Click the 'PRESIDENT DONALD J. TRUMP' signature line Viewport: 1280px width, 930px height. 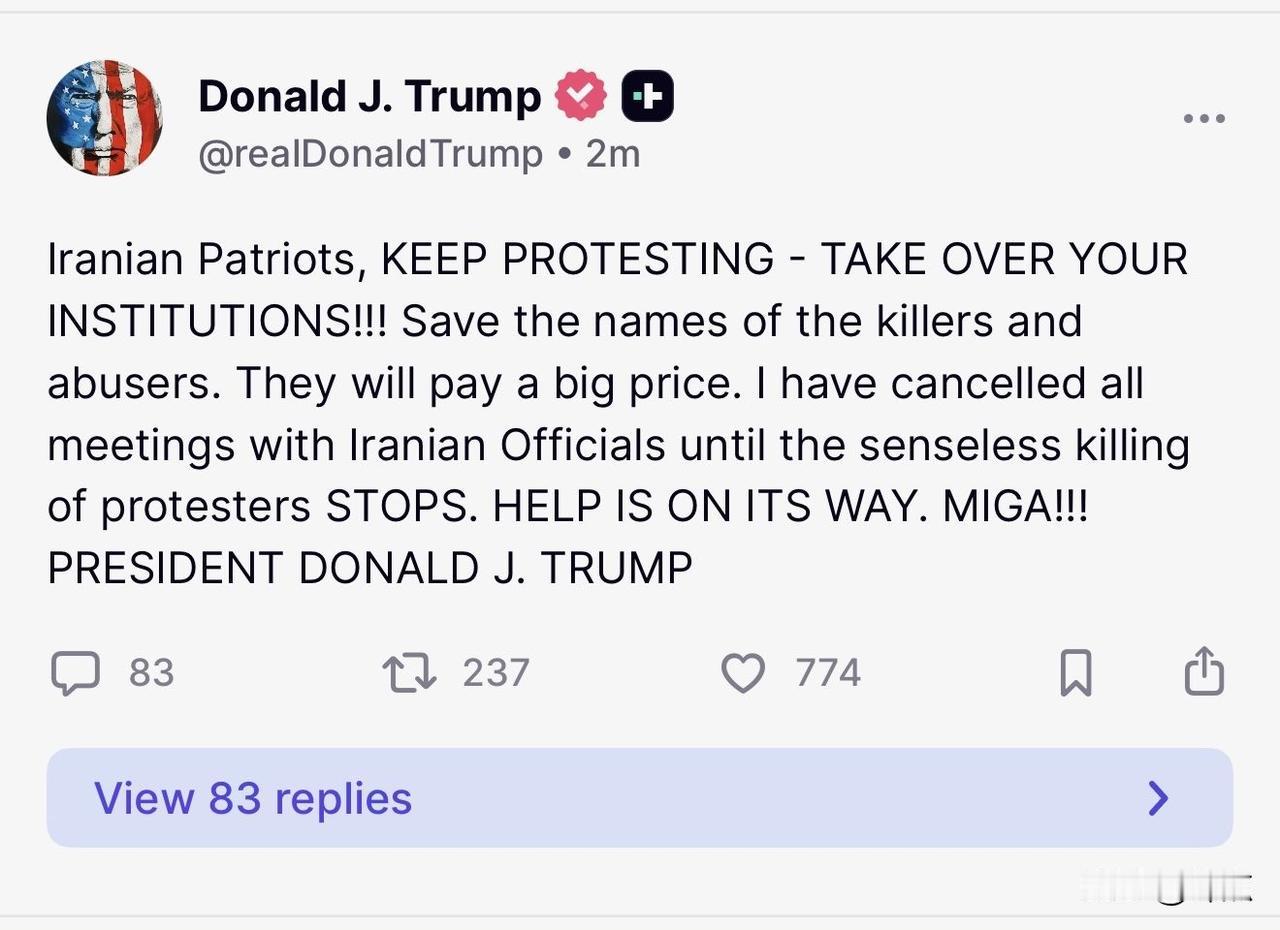tap(370, 569)
